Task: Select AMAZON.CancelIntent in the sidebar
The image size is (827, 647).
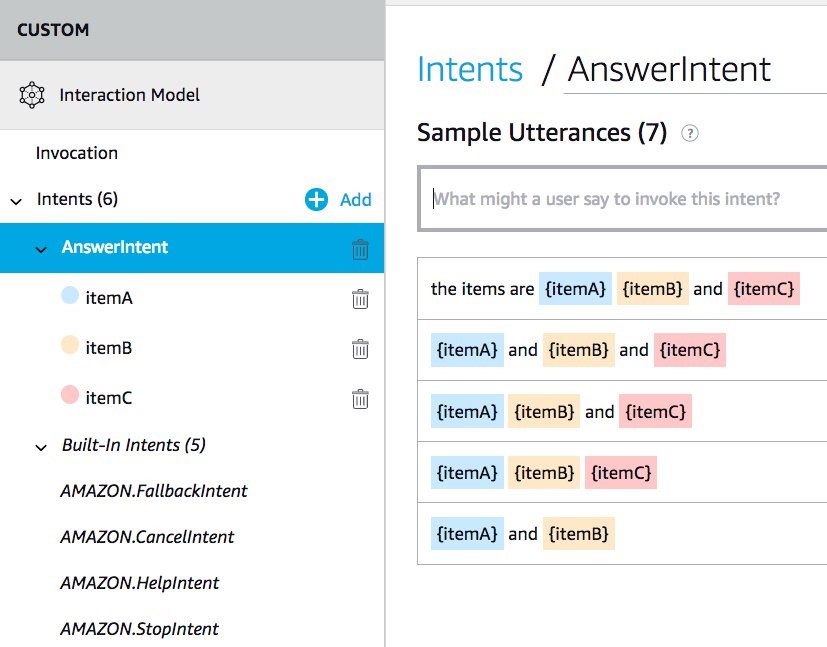Action: (x=147, y=537)
